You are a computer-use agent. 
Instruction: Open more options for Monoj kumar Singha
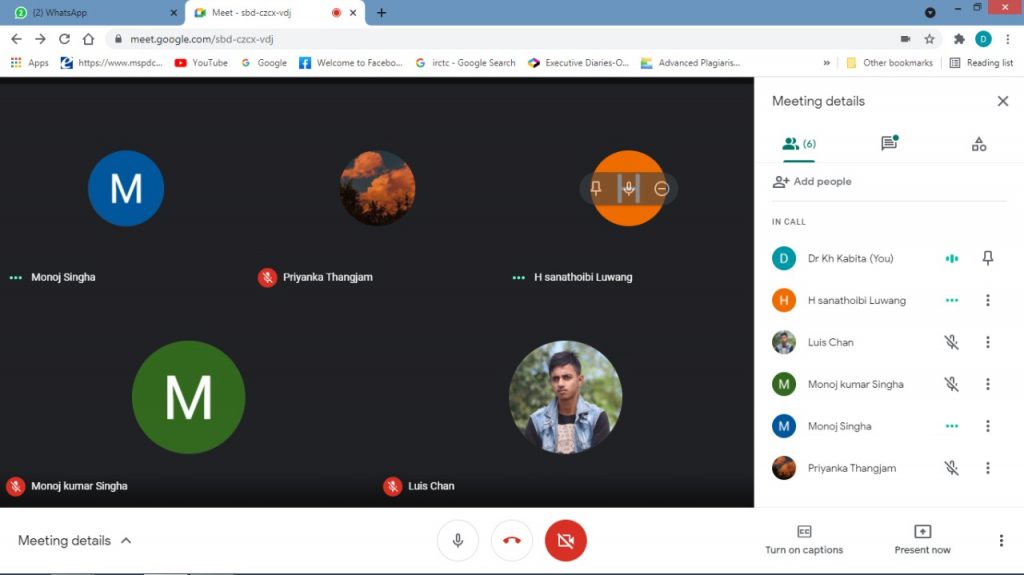point(987,384)
